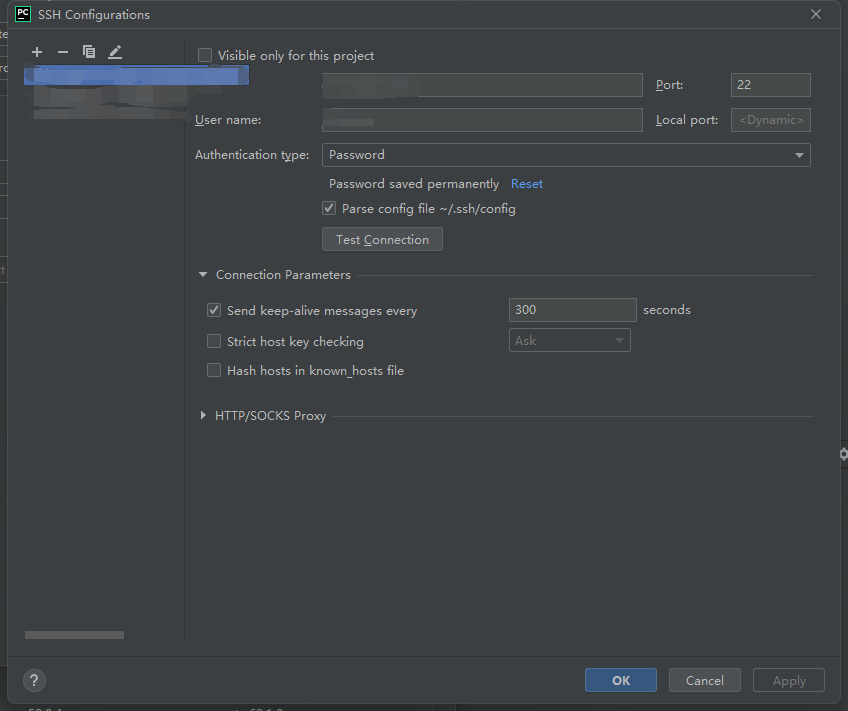Image resolution: width=848 pixels, height=711 pixels.
Task: Disable Send keep-alive messages checkbox
Action: point(214,310)
